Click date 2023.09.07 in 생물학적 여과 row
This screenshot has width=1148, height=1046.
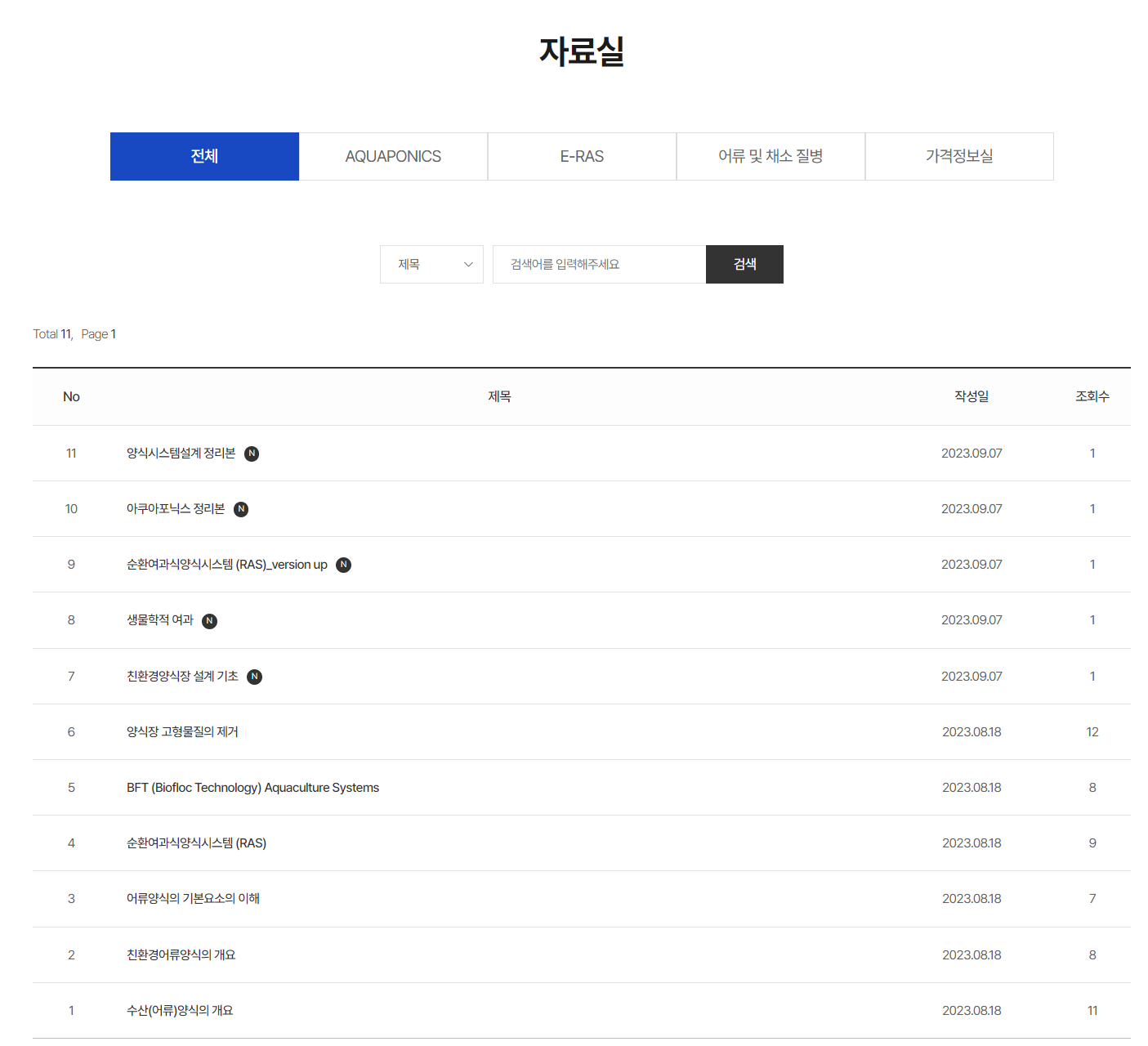(x=972, y=620)
